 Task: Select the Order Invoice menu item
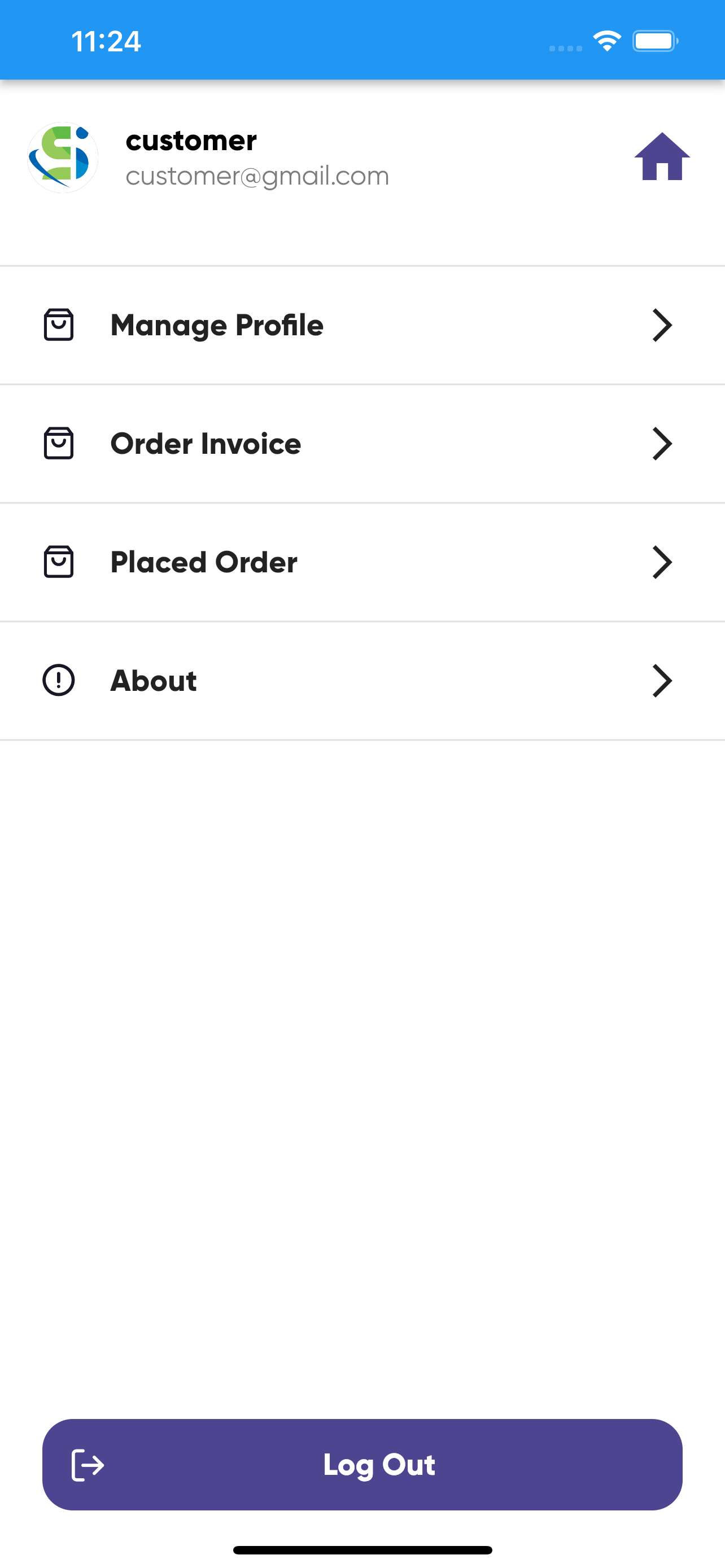coord(206,444)
